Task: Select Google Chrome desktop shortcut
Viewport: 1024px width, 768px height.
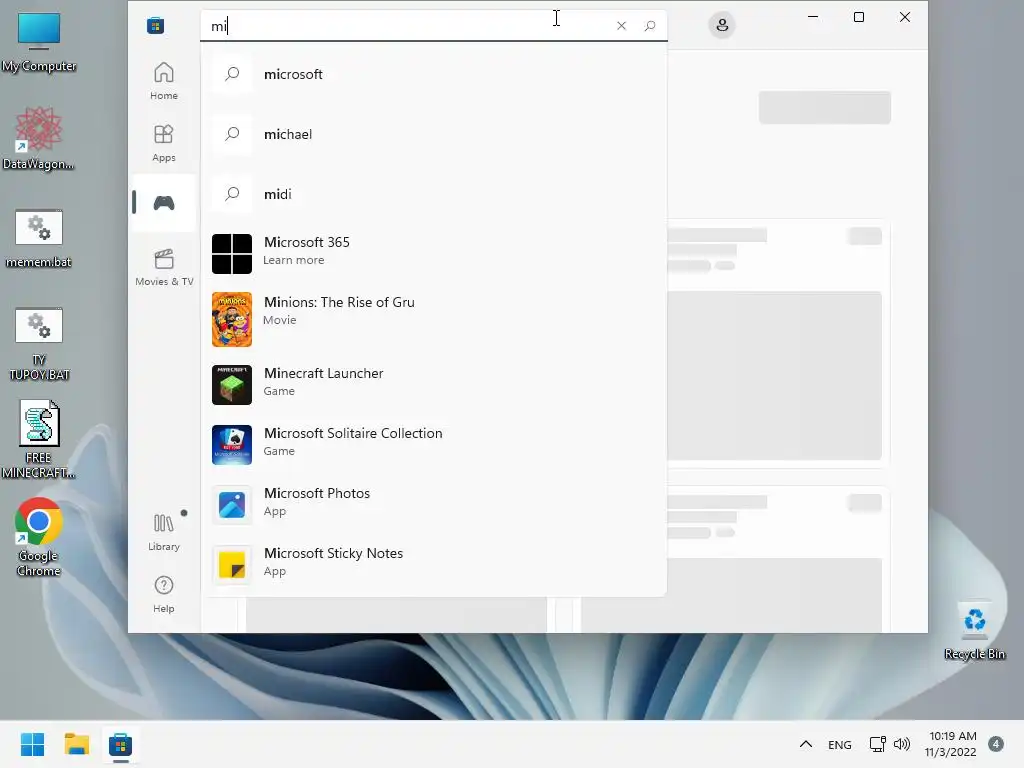Action: [x=39, y=537]
